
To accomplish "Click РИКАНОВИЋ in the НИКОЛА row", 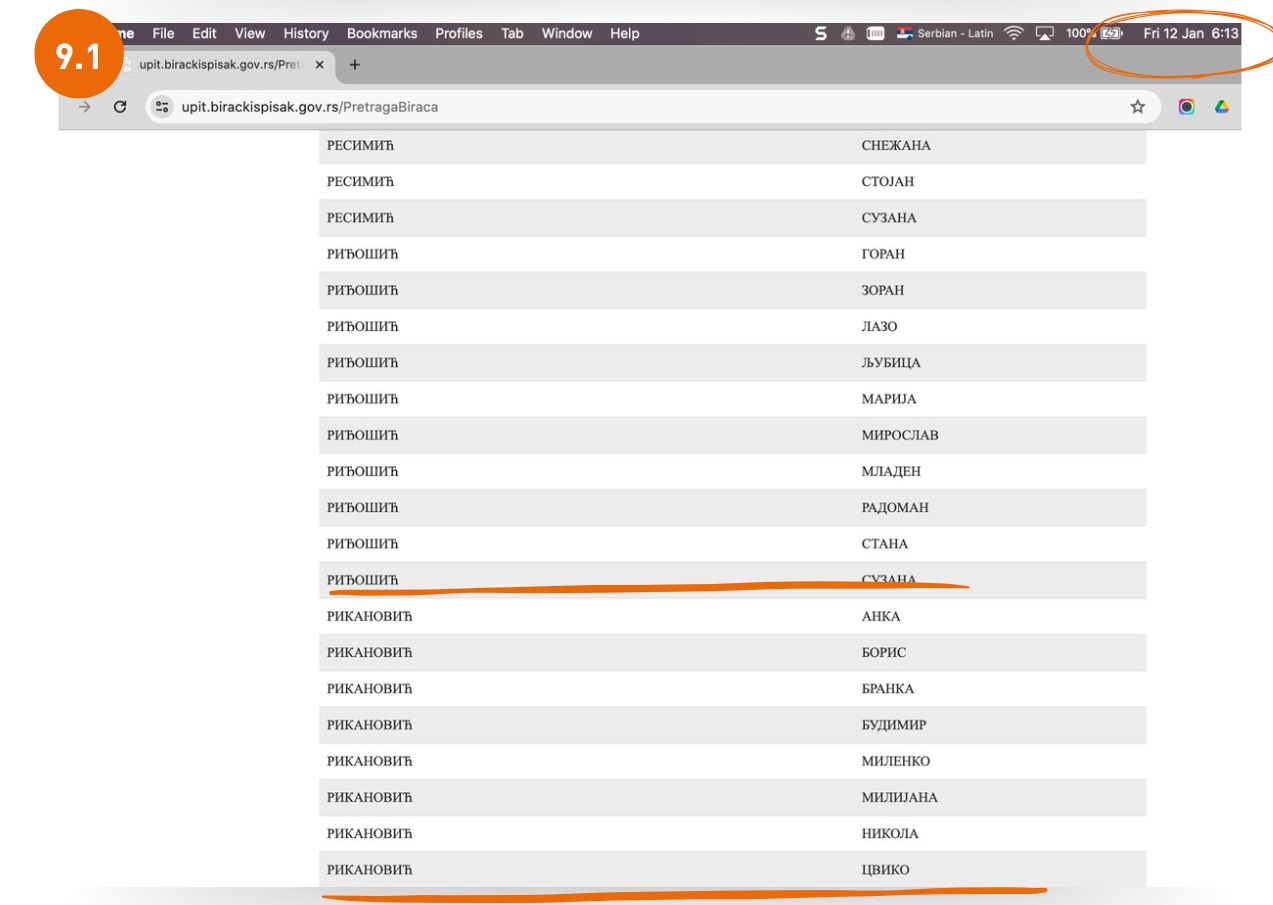I will click(x=370, y=834).
